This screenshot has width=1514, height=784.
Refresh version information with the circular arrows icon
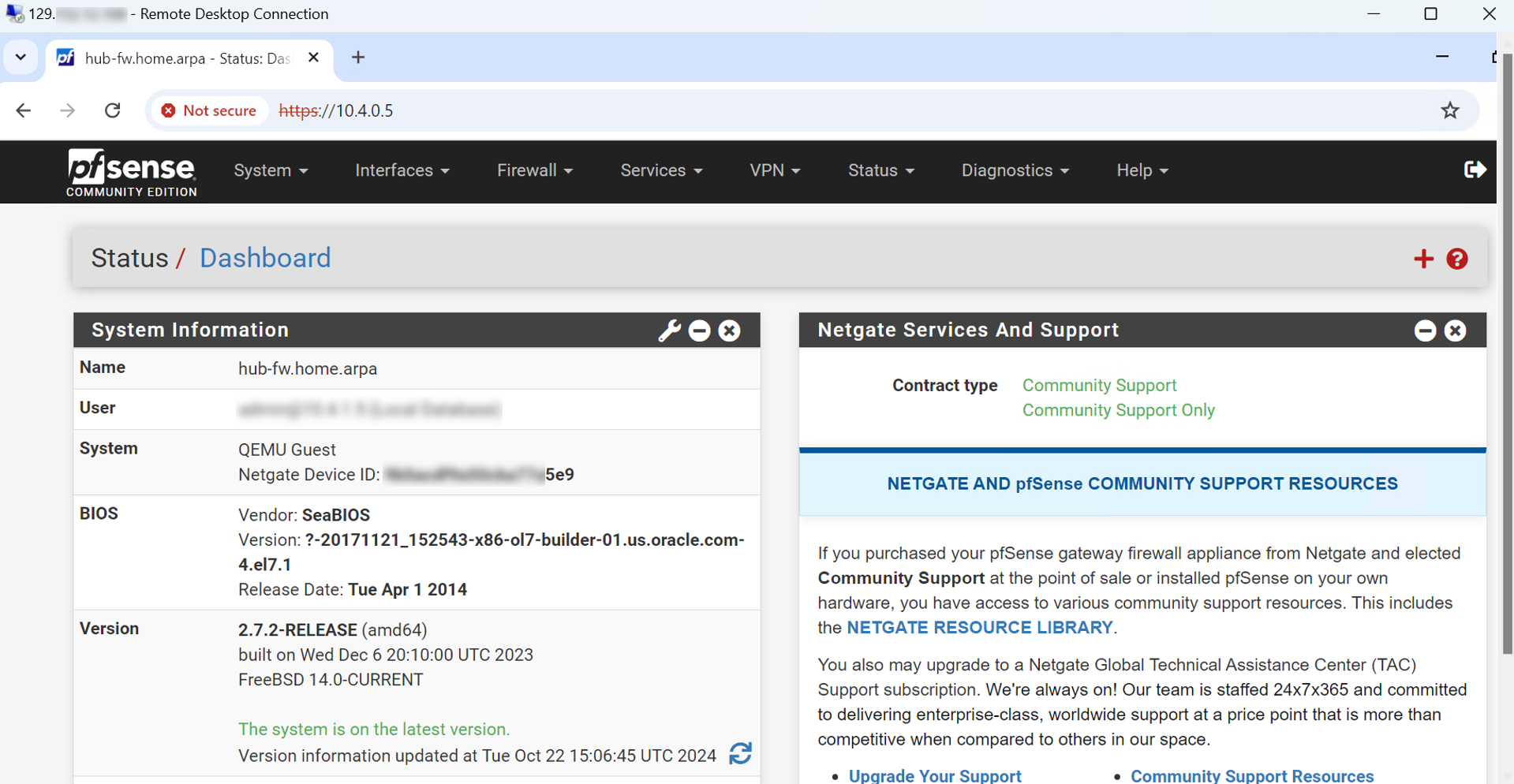pyautogui.click(x=740, y=754)
